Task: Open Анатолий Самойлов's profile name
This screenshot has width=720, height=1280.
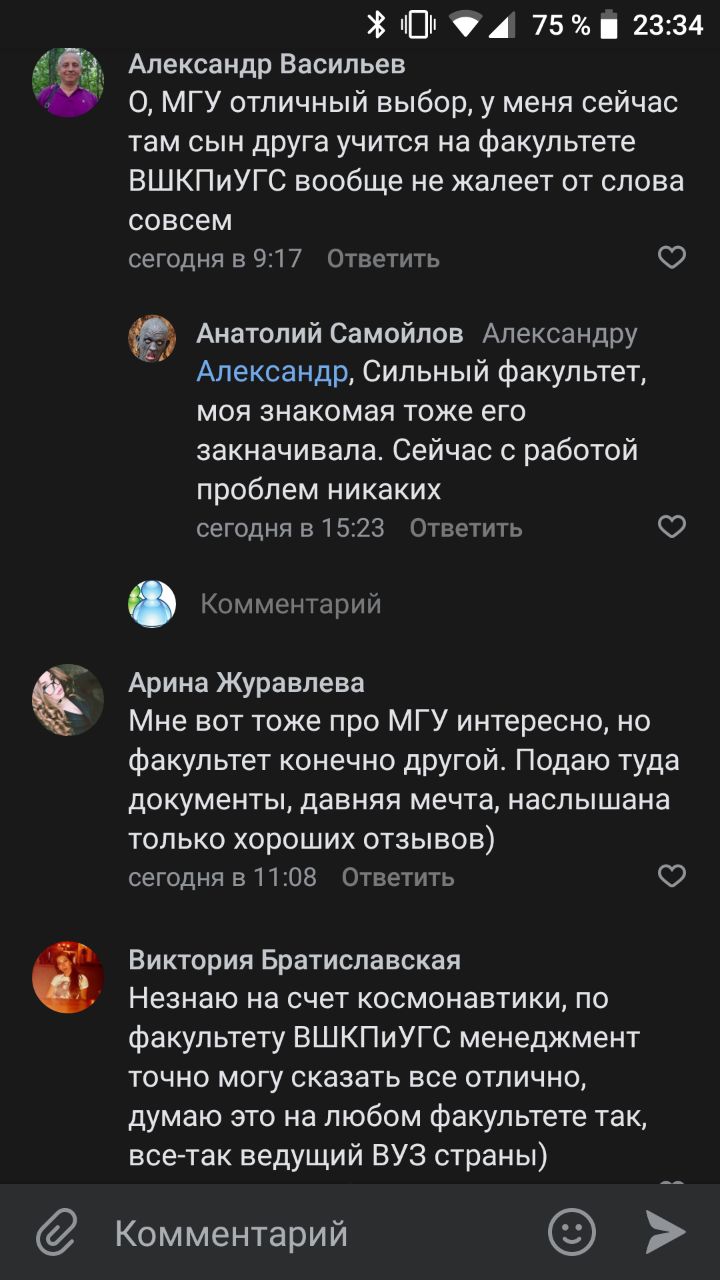Action: pos(330,333)
